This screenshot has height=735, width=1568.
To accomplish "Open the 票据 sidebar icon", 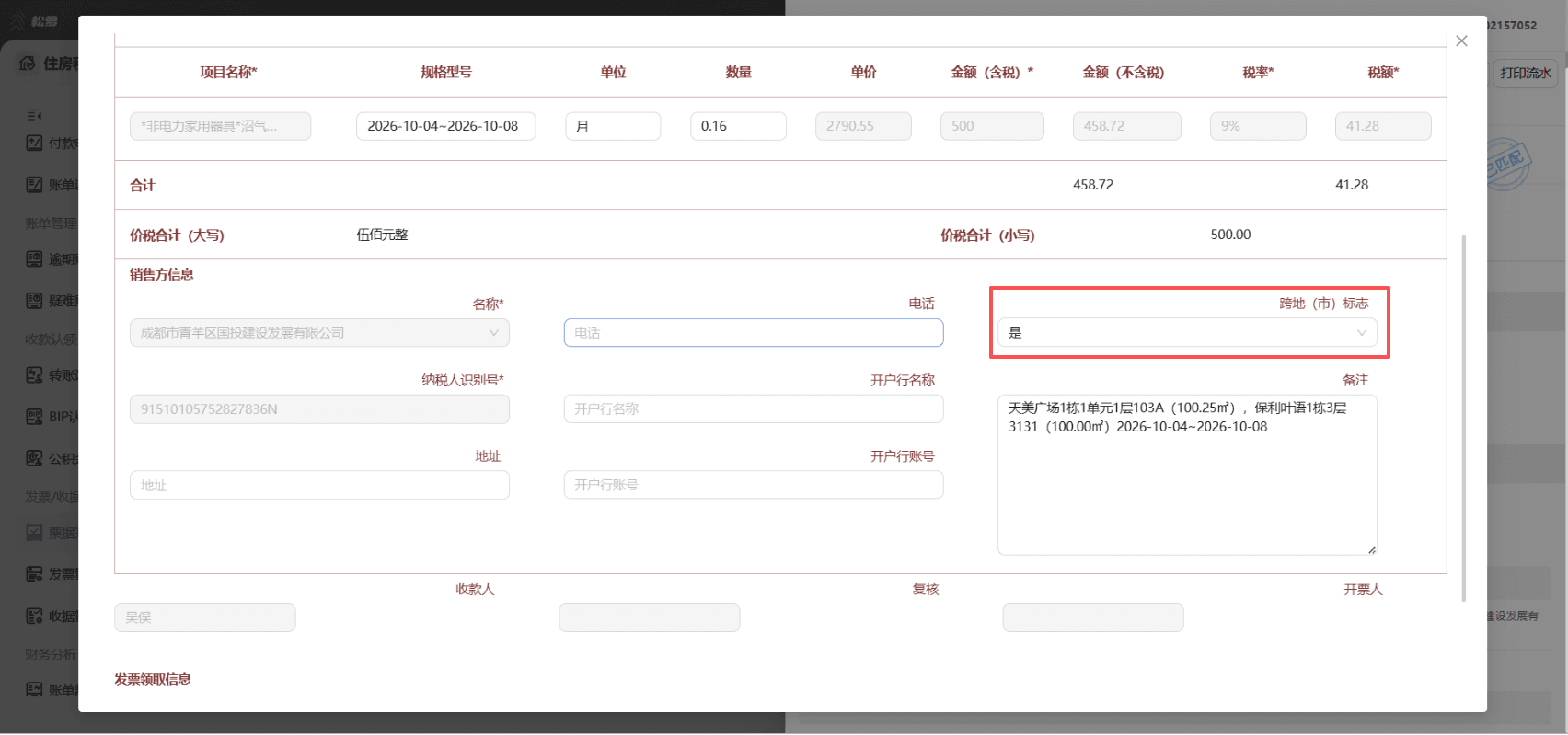I will point(34,532).
